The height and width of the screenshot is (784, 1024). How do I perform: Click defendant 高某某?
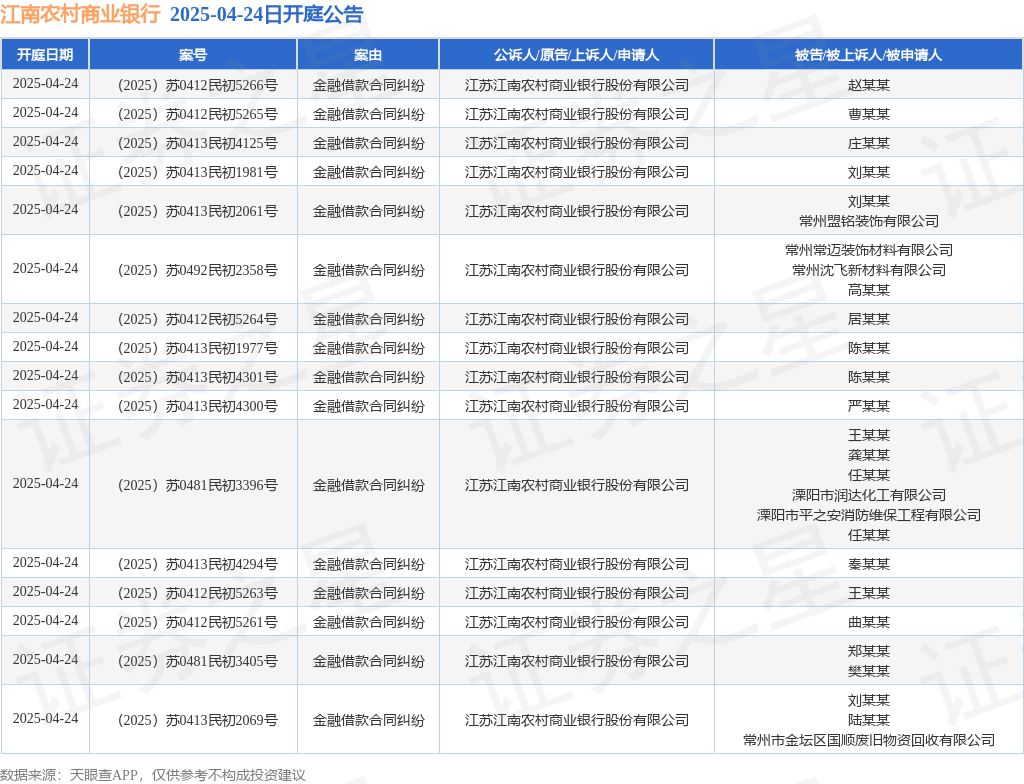pyautogui.click(x=869, y=290)
